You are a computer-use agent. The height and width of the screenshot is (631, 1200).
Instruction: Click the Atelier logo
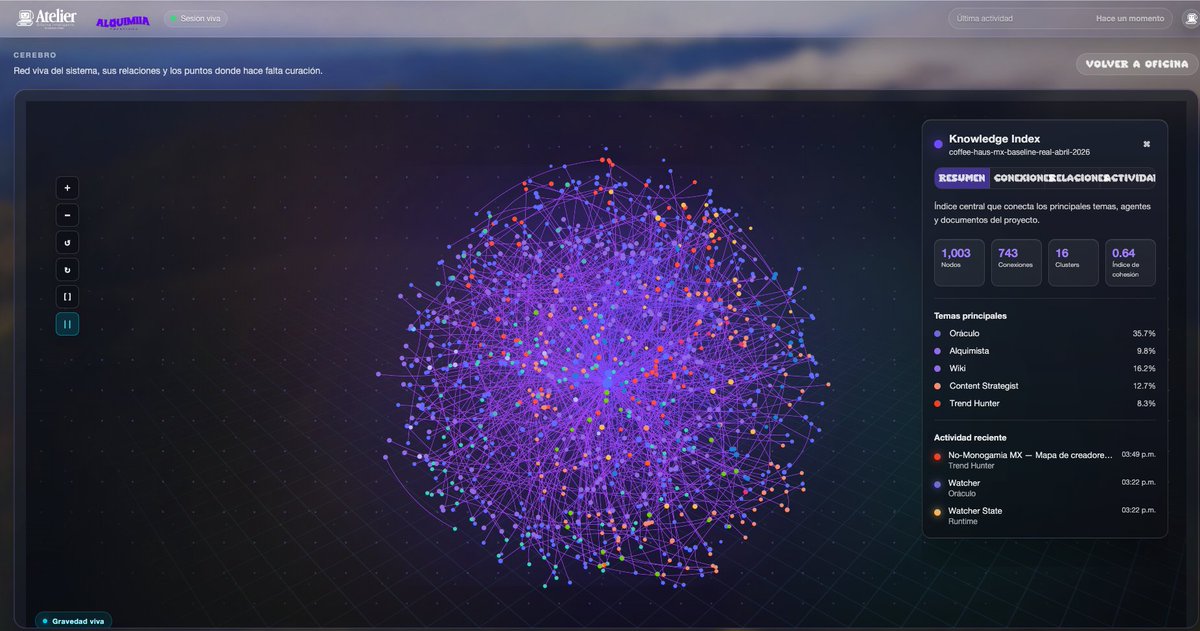[47, 18]
